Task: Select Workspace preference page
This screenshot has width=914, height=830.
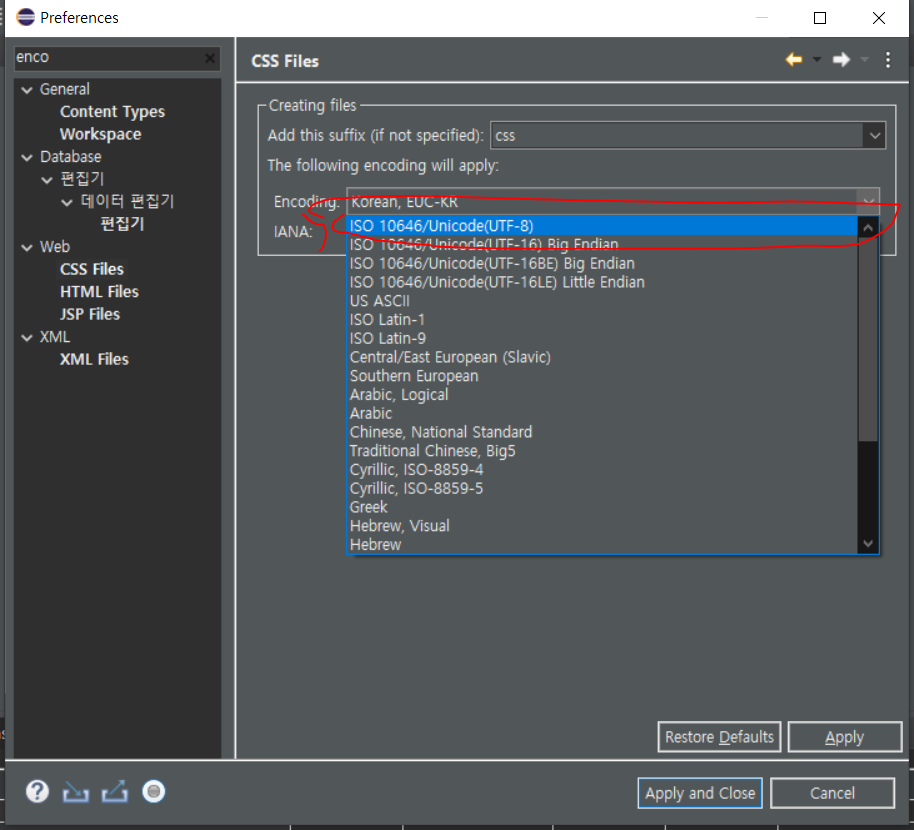Action: click(100, 134)
